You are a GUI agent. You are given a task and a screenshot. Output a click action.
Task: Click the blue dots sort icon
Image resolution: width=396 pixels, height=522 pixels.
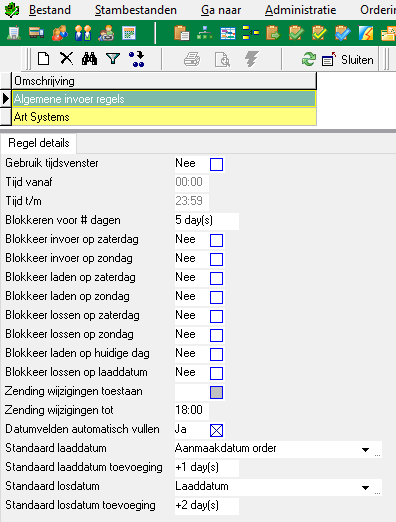tap(137, 59)
